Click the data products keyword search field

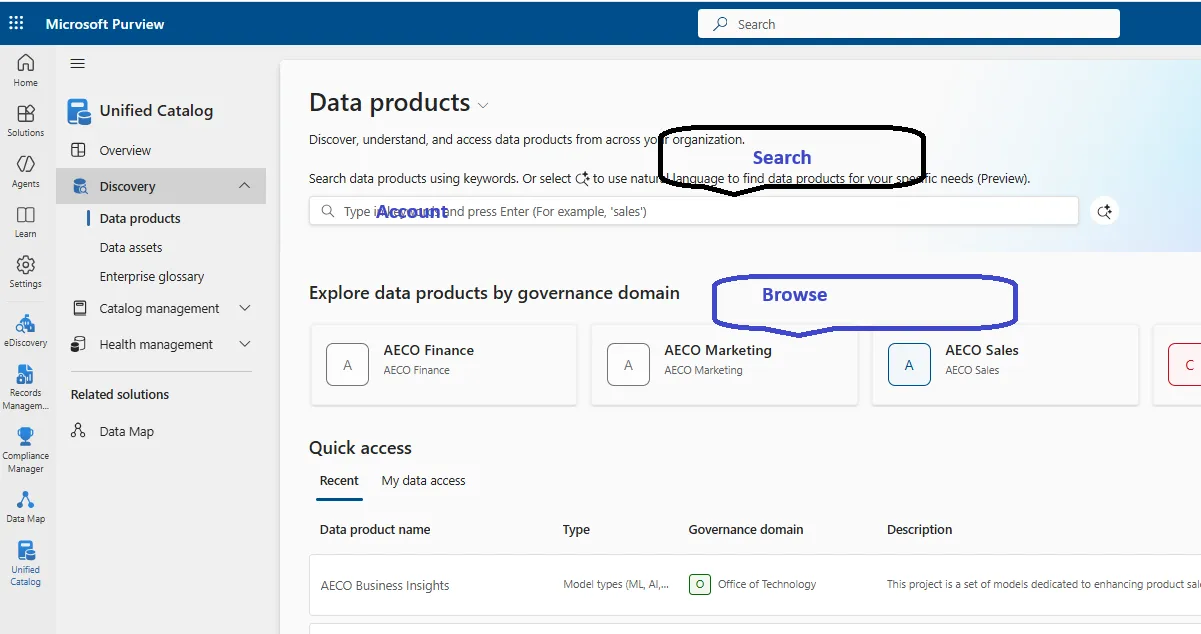(694, 211)
